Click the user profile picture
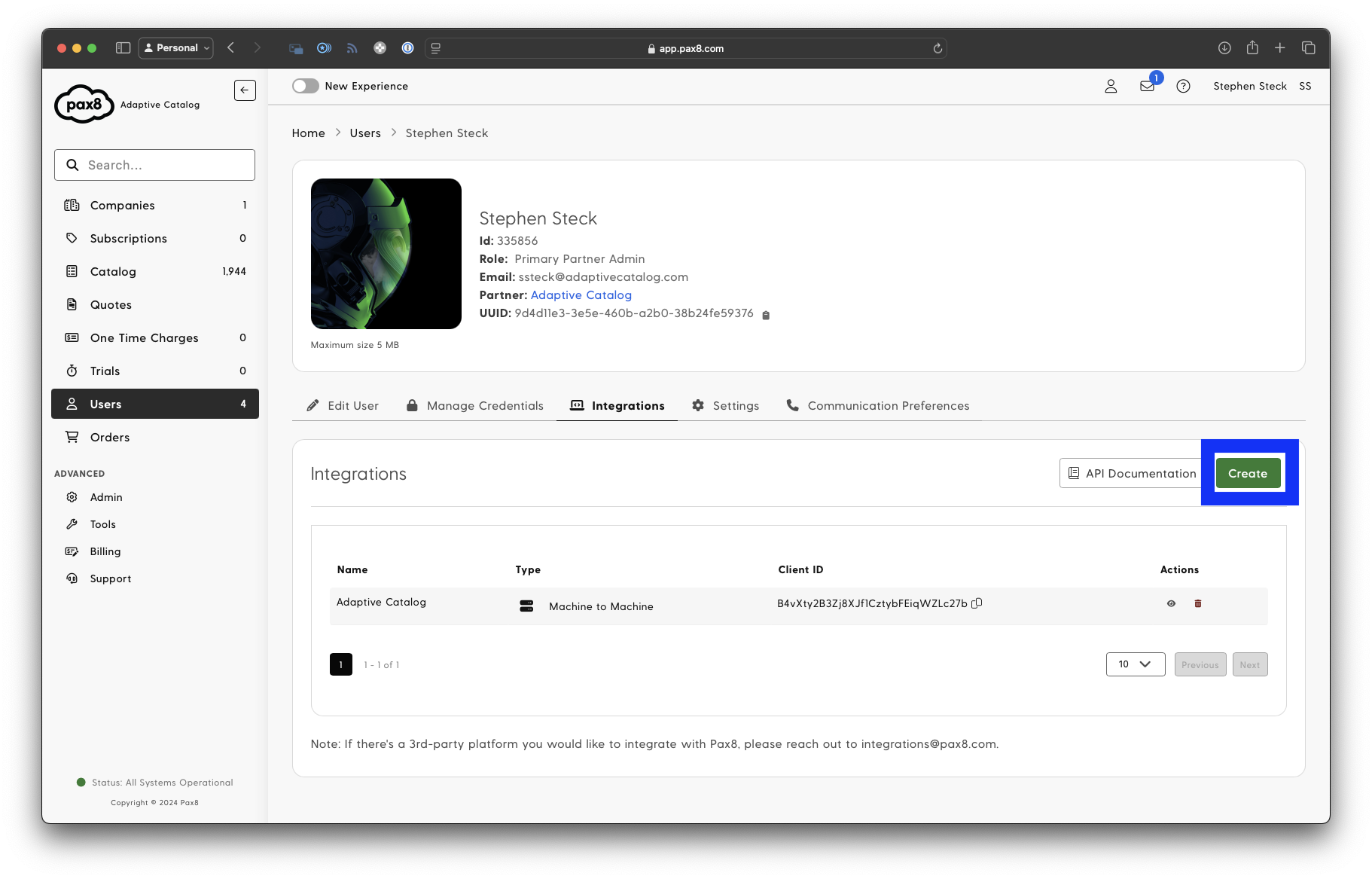The image size is (1372, 879). coord(386,254)
